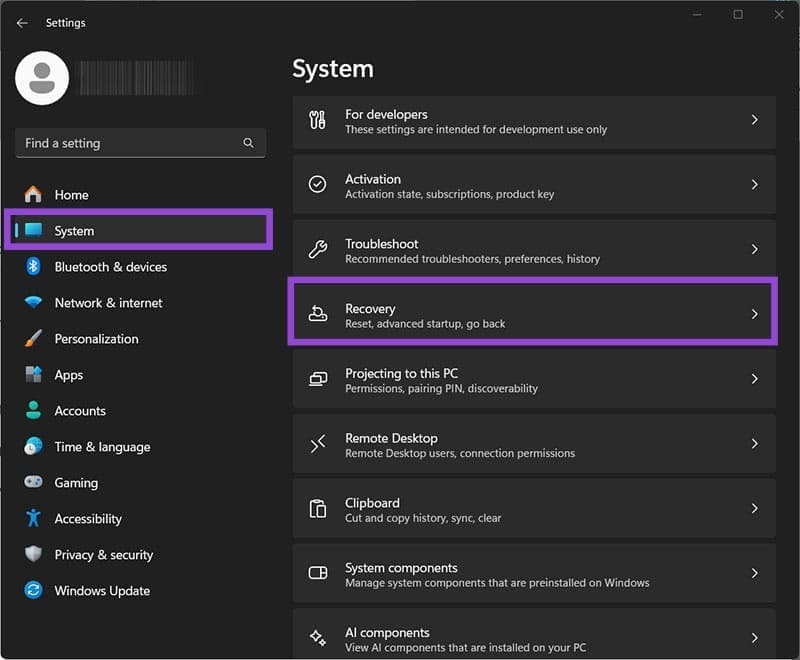The width and height of the screenshot is (800, 660).
Task: Expand the Recovery settings row chevron
Action: coord(754,315)
